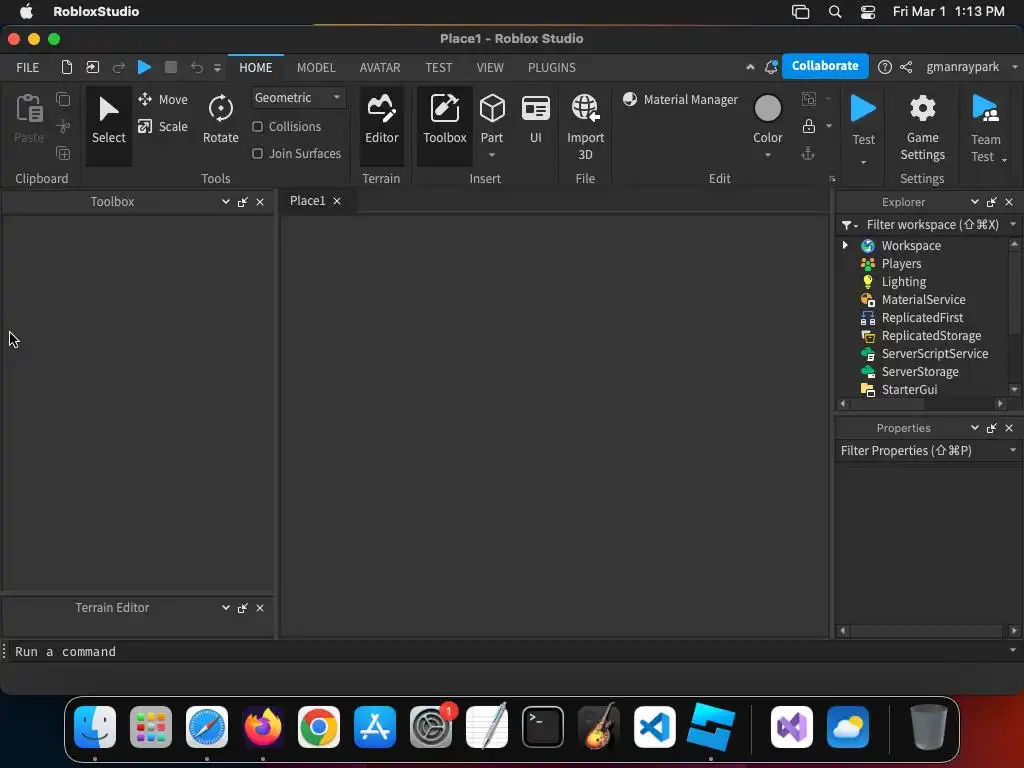
Task: Open Material Manager
Action: click(680, 99)
